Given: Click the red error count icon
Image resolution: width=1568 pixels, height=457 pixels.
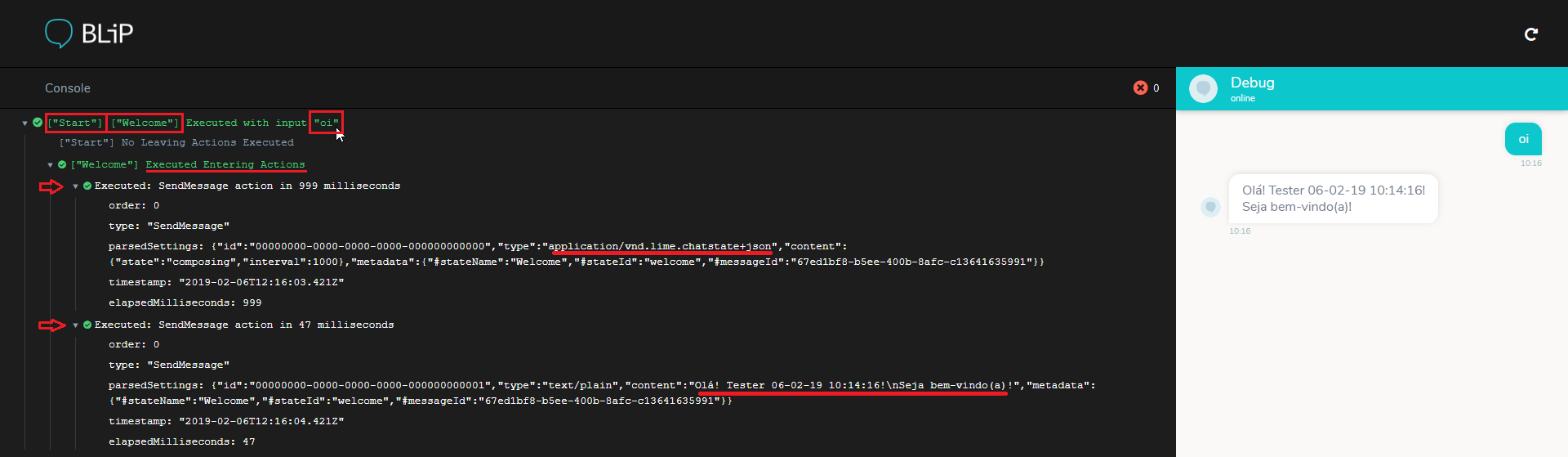Looking at the screenshot, I should coord(1140,87).
